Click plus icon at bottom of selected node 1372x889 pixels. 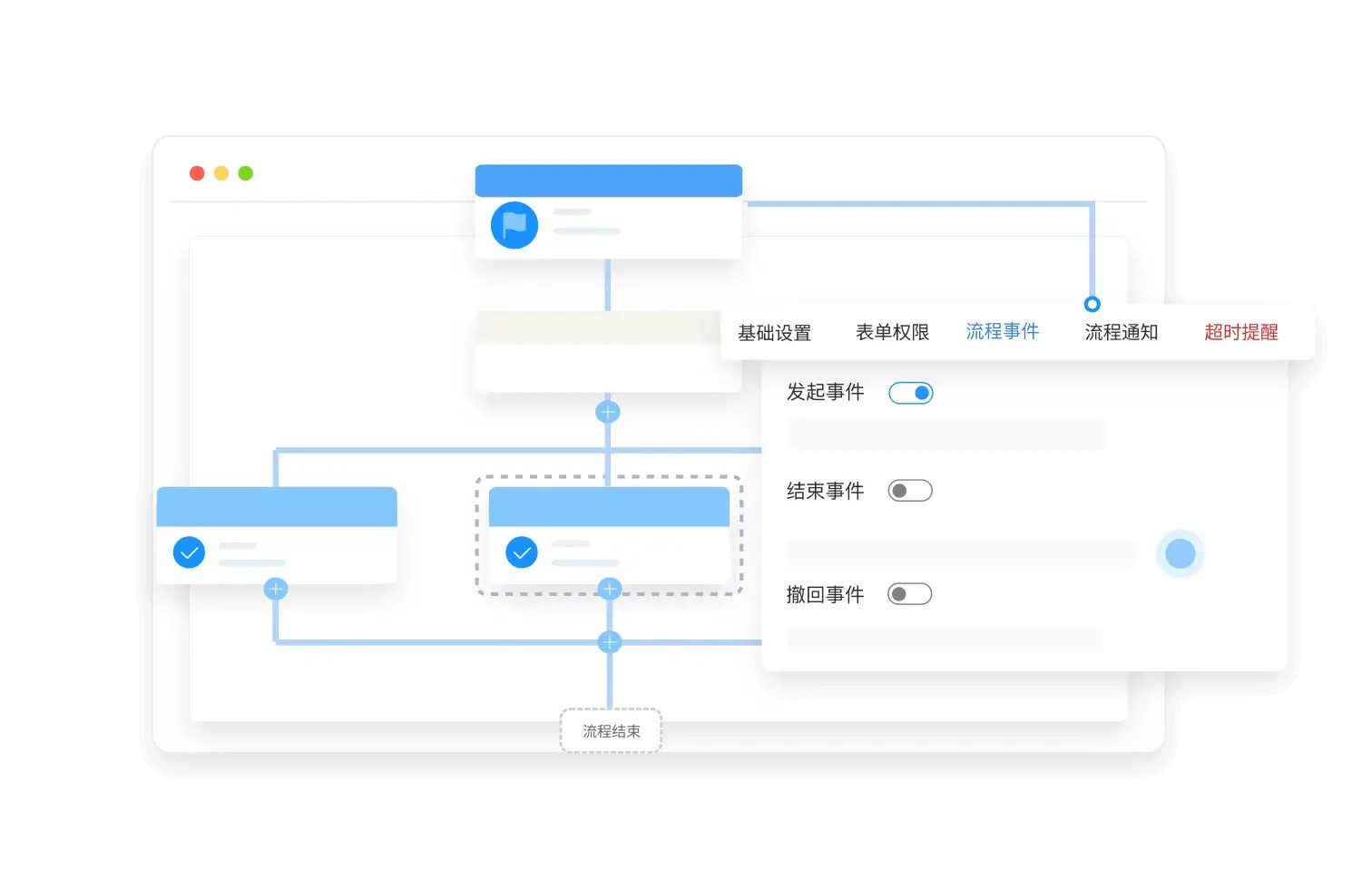(610, 590)
